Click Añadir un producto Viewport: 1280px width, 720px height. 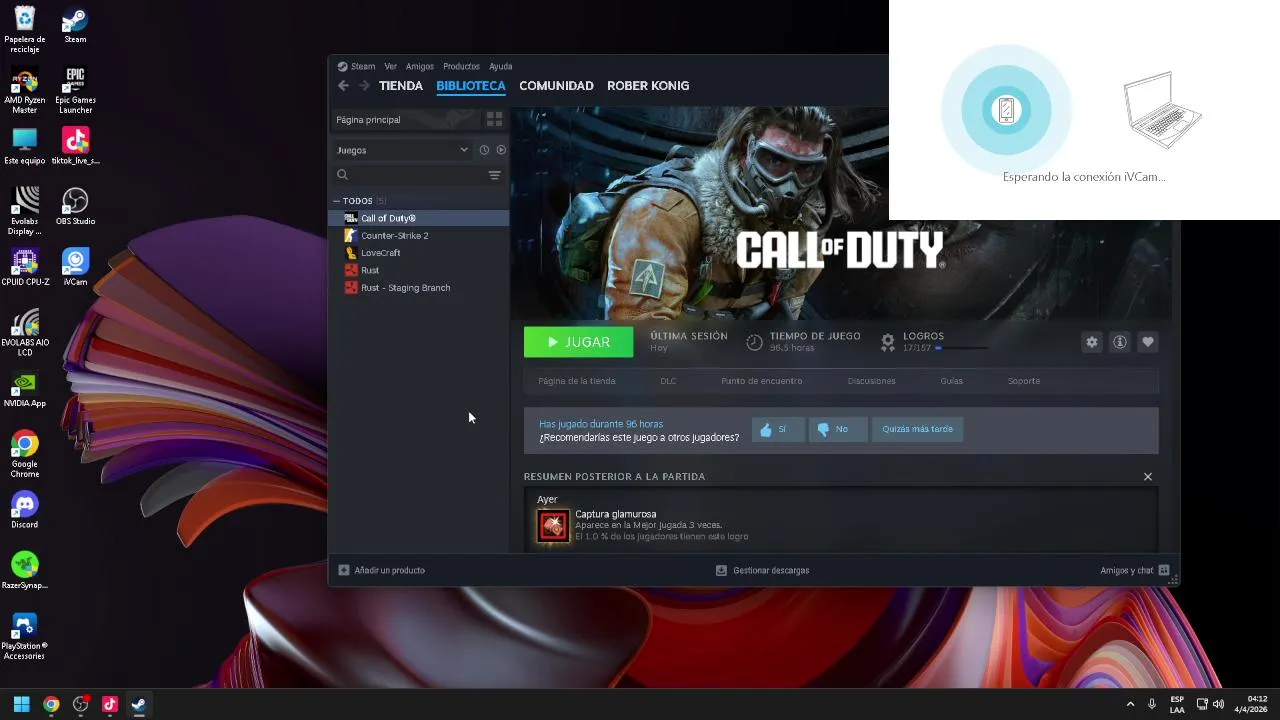(x=382, y=570)
